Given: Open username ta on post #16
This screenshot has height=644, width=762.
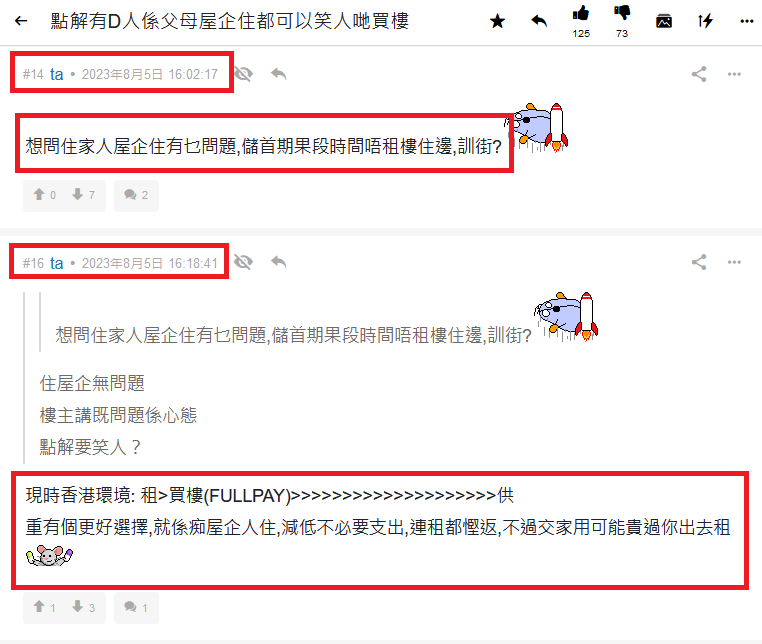Looking at the screenshot, I should click(56, 263).
